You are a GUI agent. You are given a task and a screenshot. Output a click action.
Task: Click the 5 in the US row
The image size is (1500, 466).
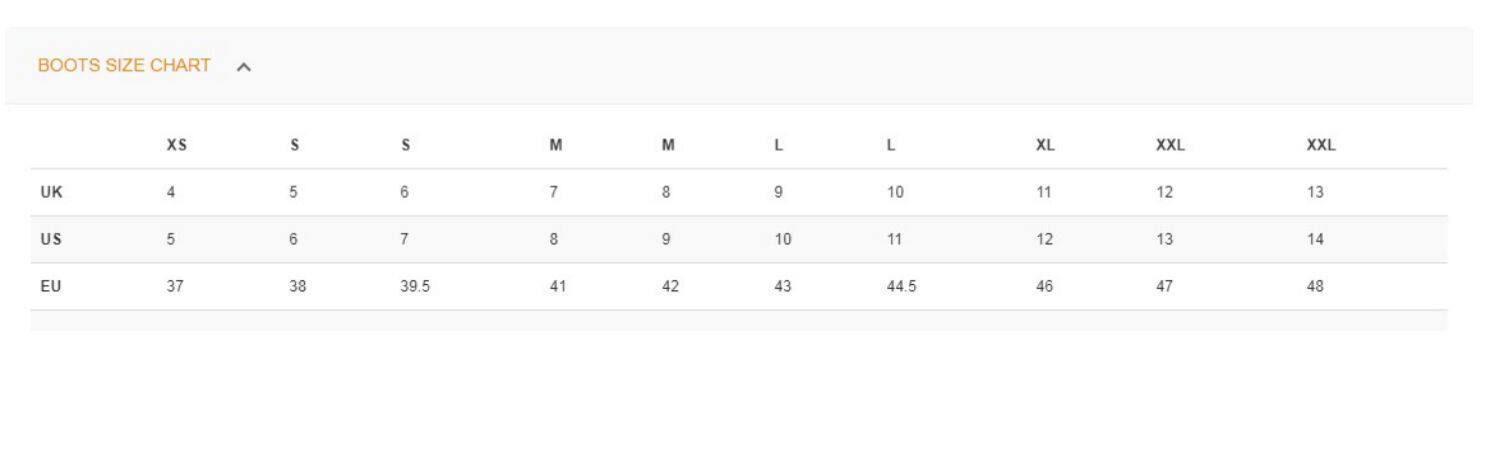click(171, 240)
